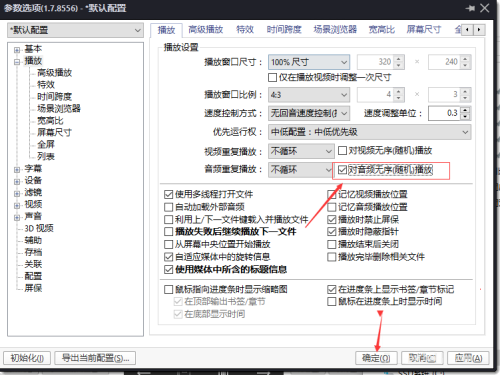Enable 记忆音频播放位置 checkbox
The image size is (500, 375).
(x=332, y=207)
